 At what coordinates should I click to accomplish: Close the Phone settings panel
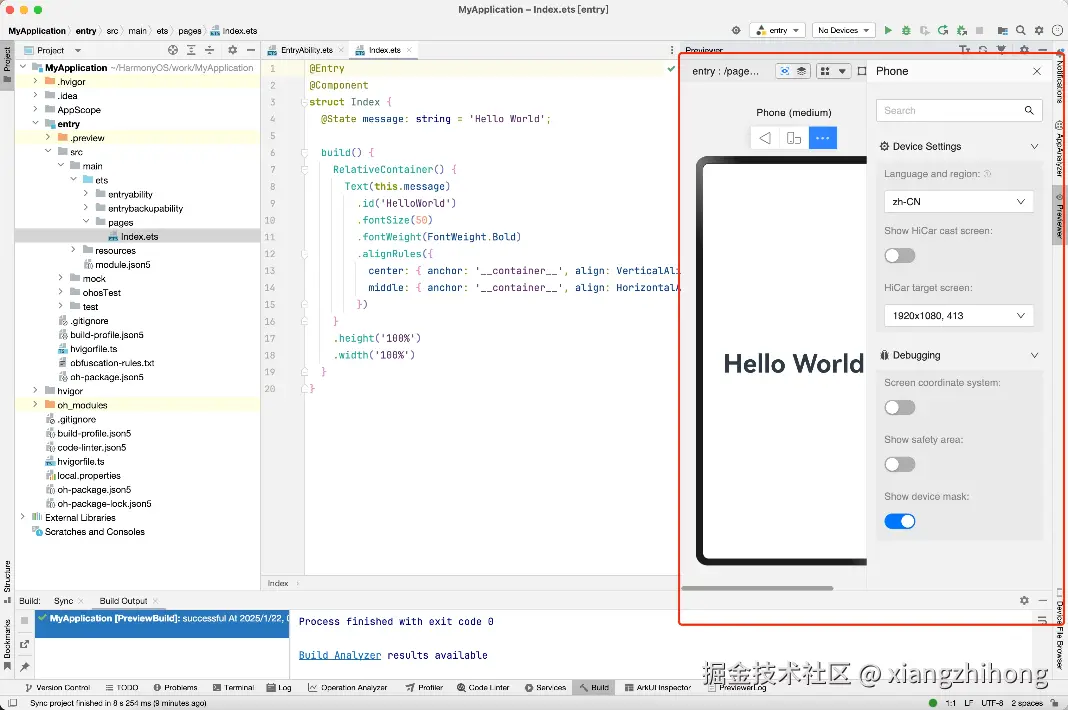pyautogui.click(x=1037, y=71)
